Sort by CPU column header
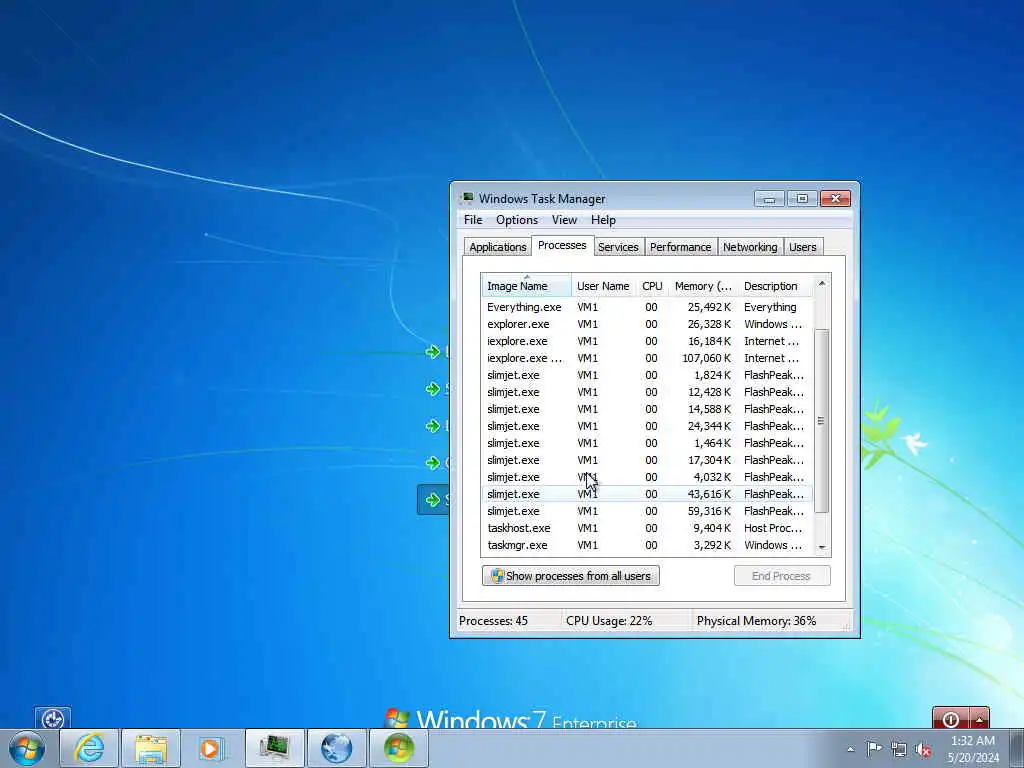This screenshot has width=1024, height=768. (x=652, y=286)
